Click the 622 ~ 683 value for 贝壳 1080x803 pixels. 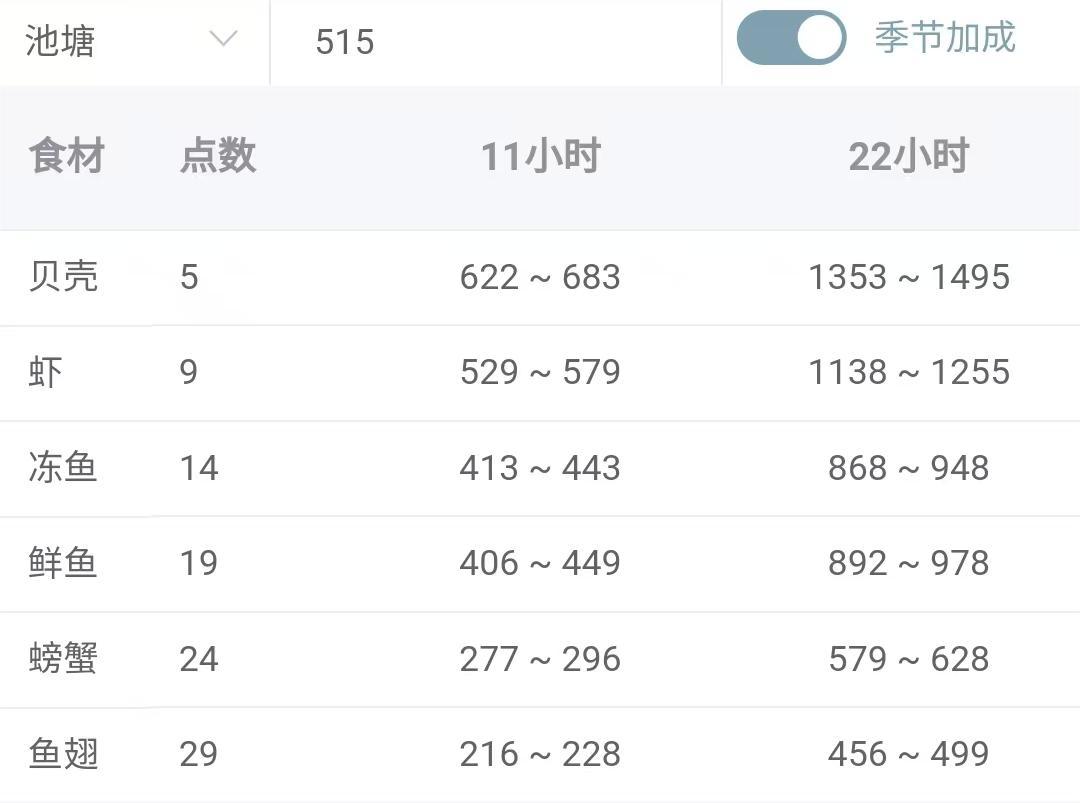[x=540, y=277]
